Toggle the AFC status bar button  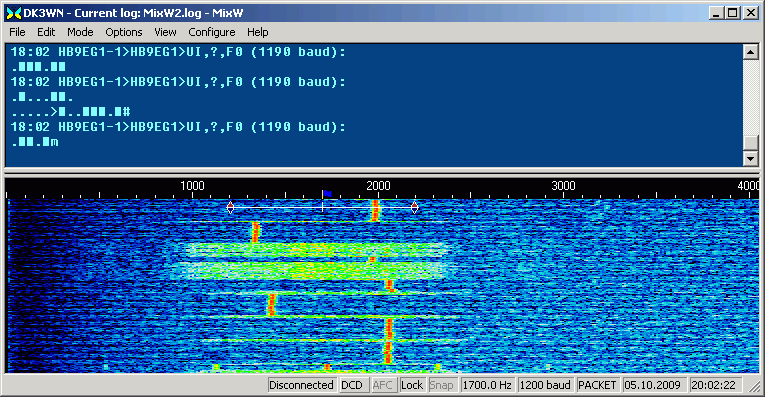pyautogui.click(x=382, y=385)
